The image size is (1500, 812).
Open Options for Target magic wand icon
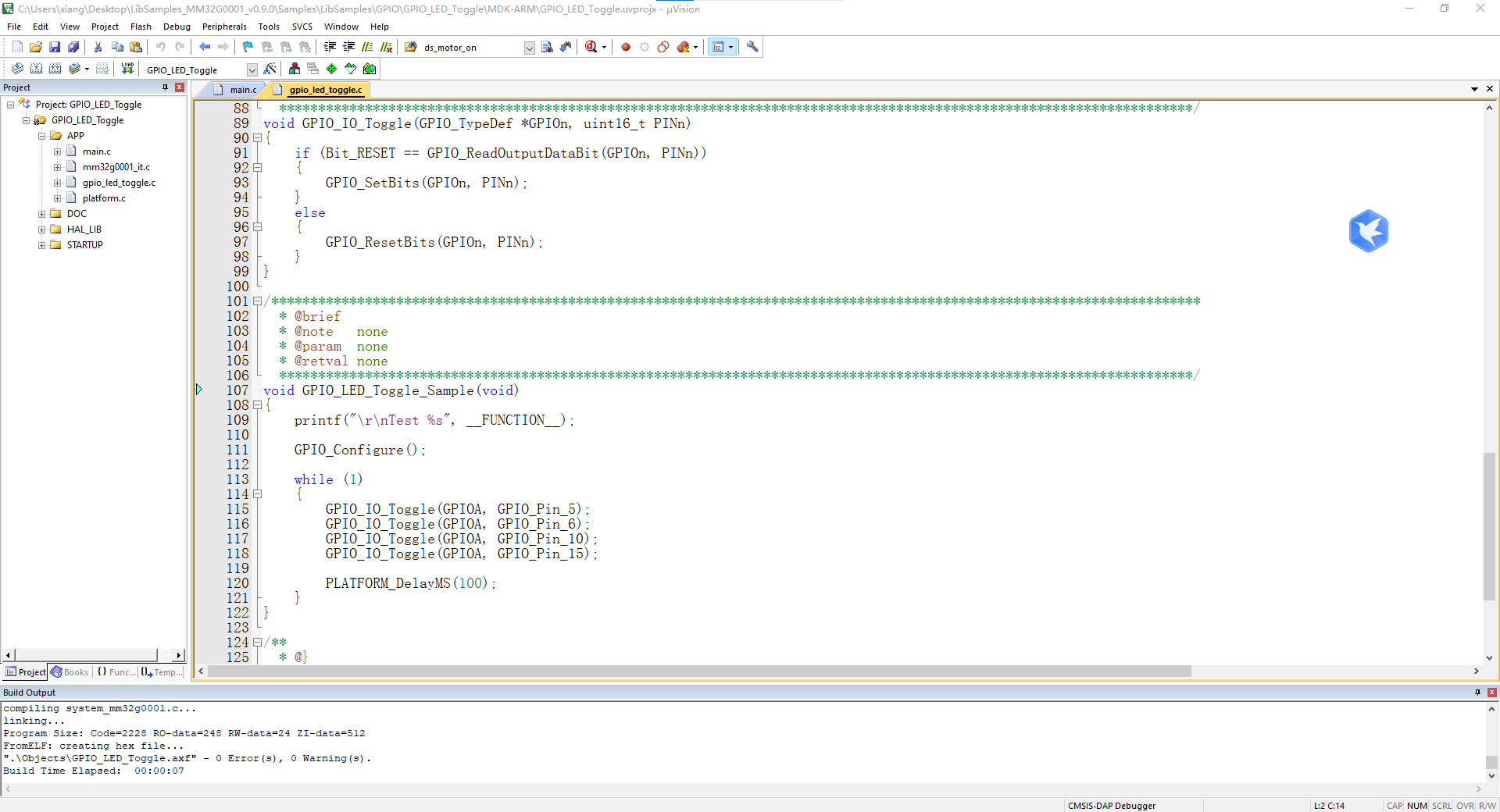[270, 69]
